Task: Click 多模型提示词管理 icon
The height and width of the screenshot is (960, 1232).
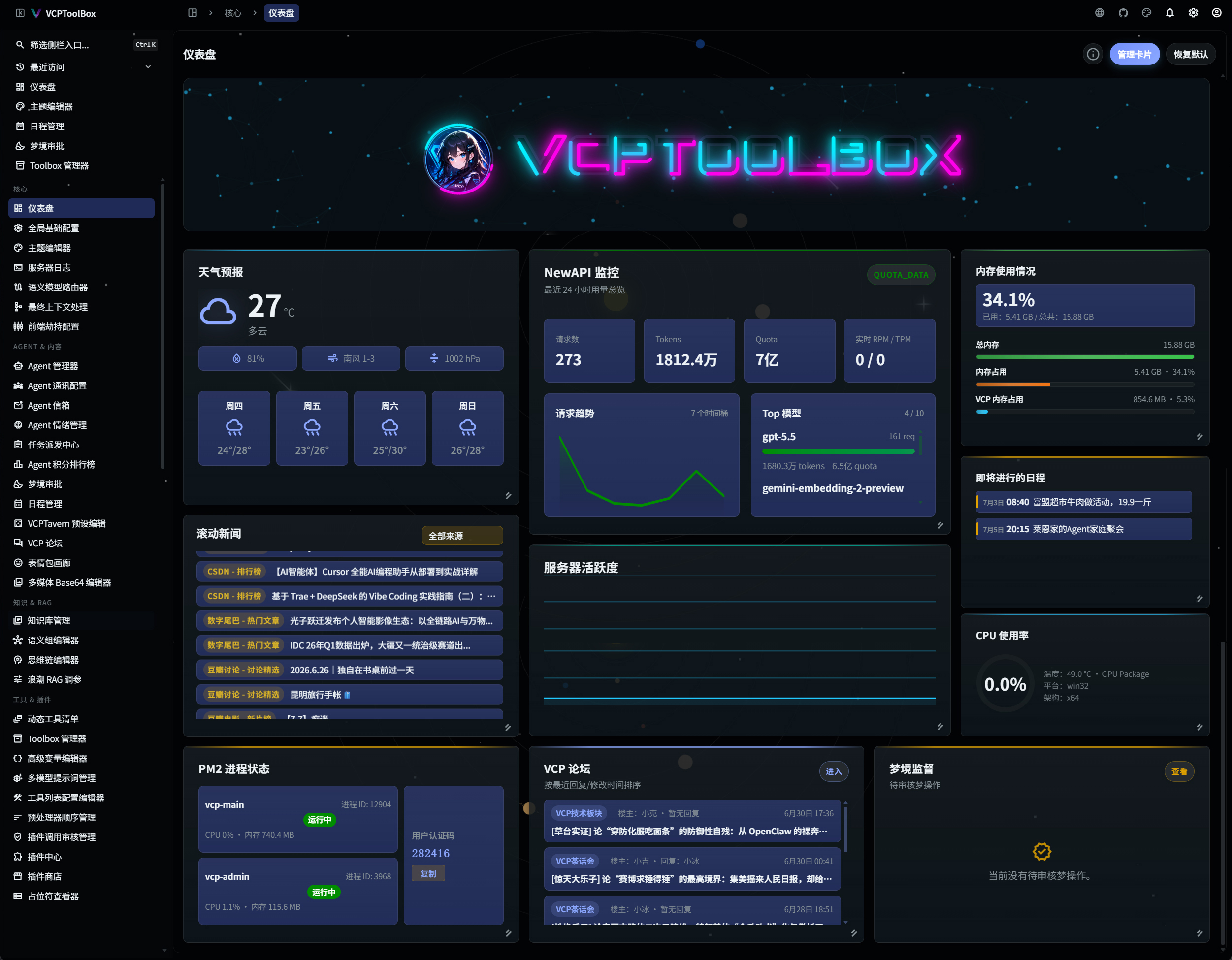Action: point(18,778)
